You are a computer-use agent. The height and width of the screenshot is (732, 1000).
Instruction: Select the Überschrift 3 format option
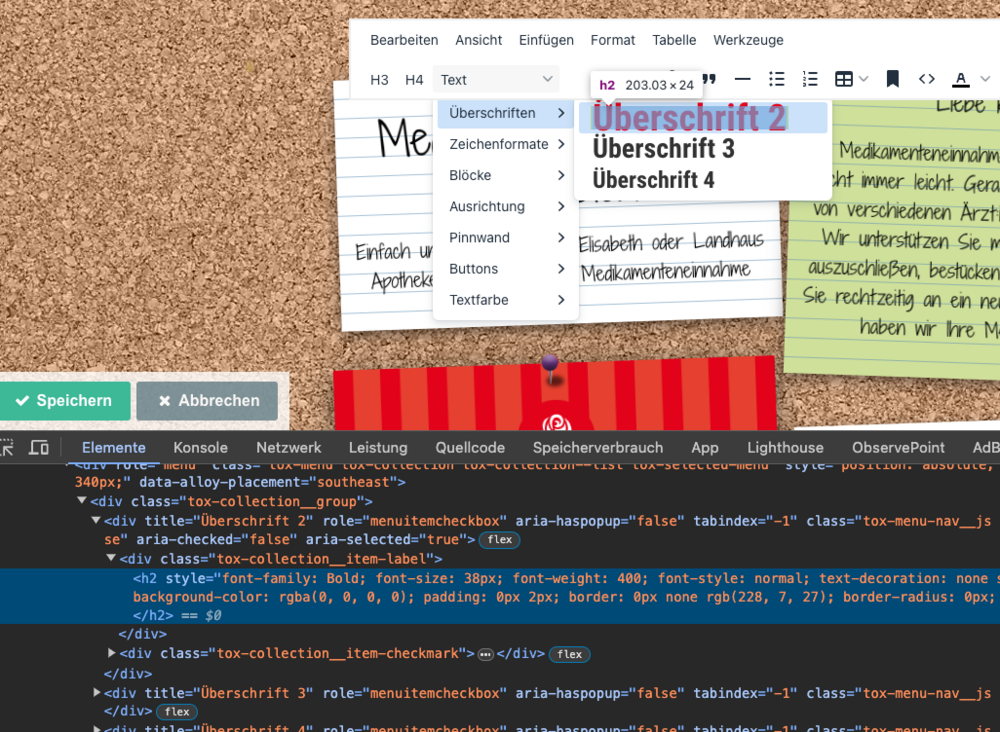663,149
